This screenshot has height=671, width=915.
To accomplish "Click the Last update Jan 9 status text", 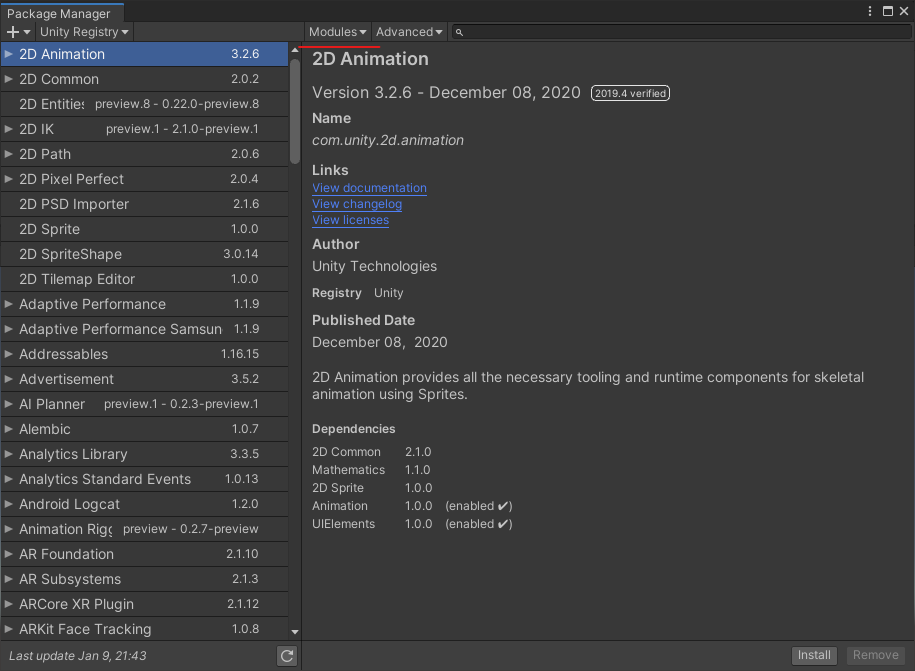I will pos(78,656).
